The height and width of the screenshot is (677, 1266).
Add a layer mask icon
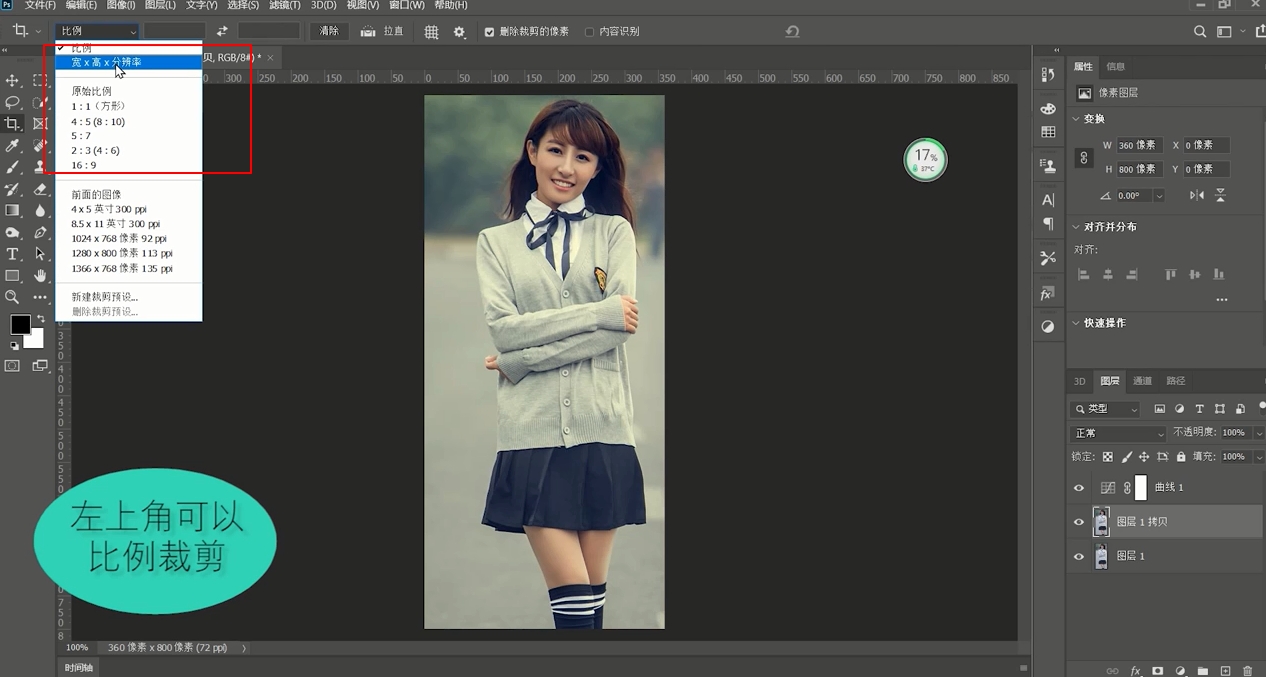click(x=1158, y=671)
